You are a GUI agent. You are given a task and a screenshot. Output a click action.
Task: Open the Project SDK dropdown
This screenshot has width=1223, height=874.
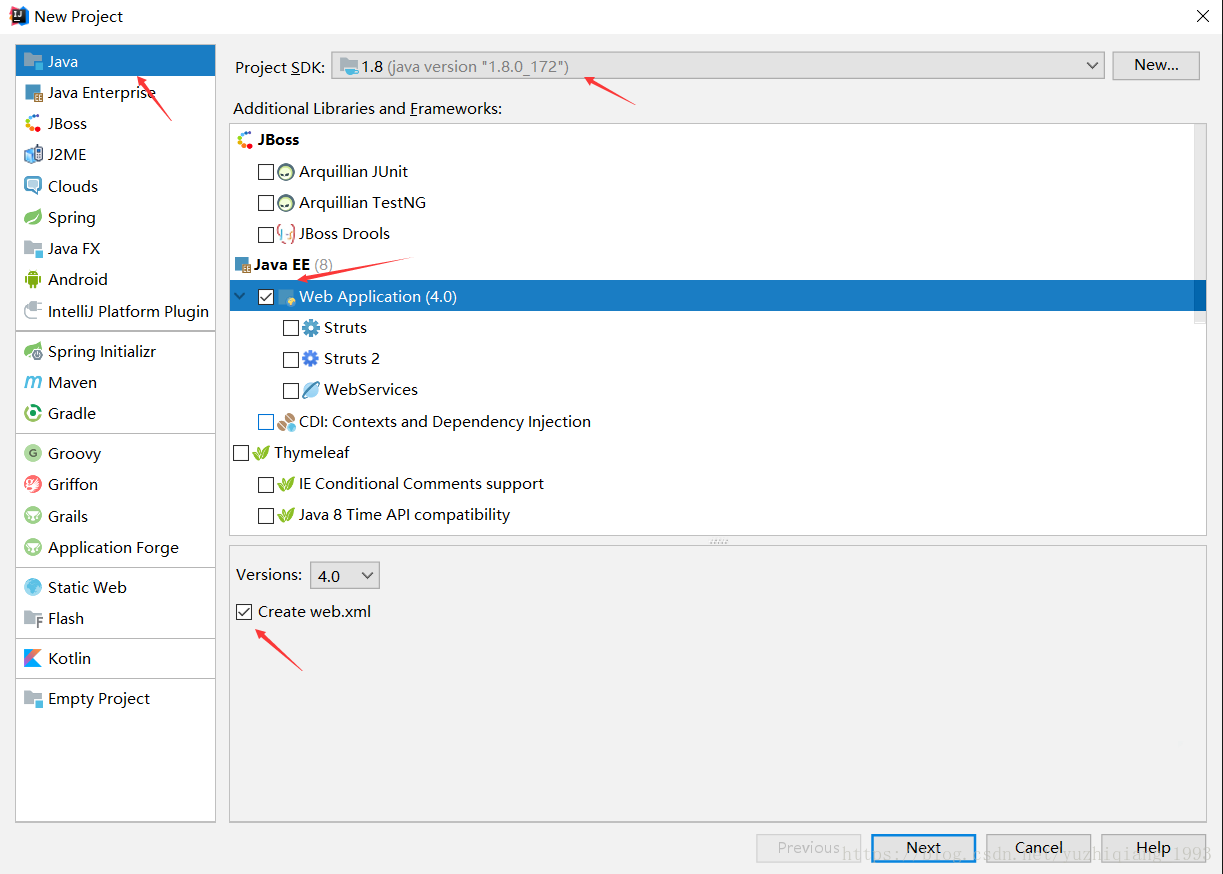point(718,66)
